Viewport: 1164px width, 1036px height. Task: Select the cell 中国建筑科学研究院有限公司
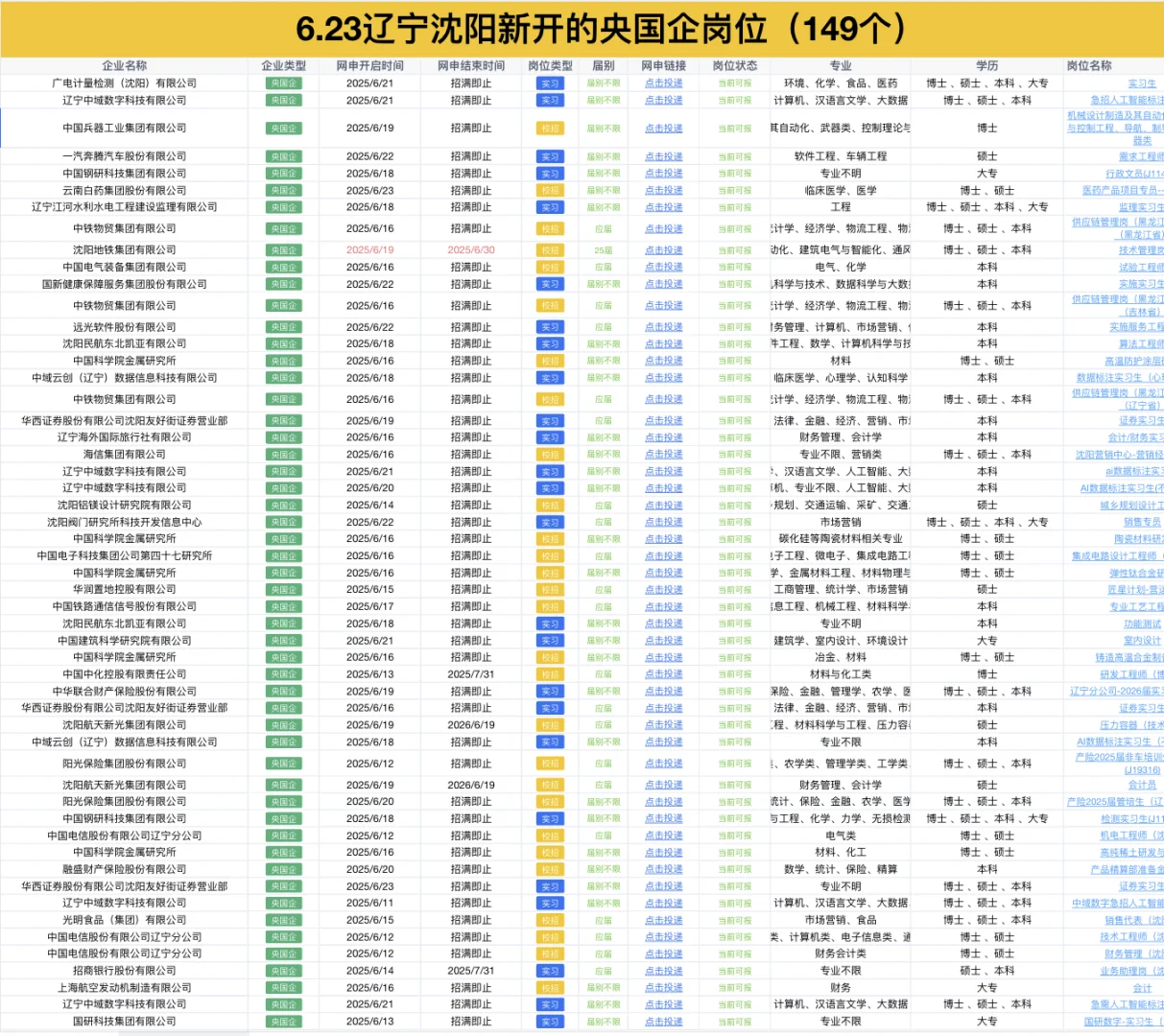[x=125, y=641]
